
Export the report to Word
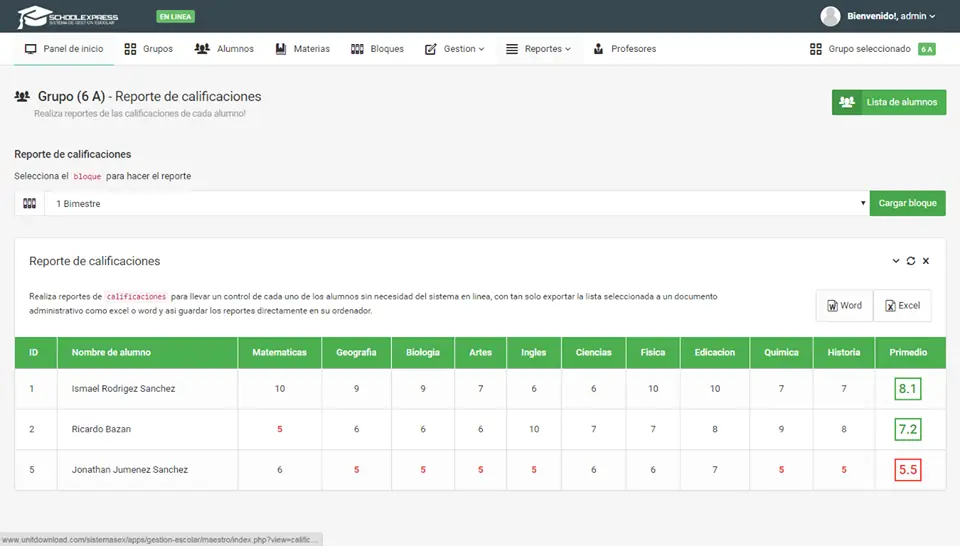[x=844, y=305]
